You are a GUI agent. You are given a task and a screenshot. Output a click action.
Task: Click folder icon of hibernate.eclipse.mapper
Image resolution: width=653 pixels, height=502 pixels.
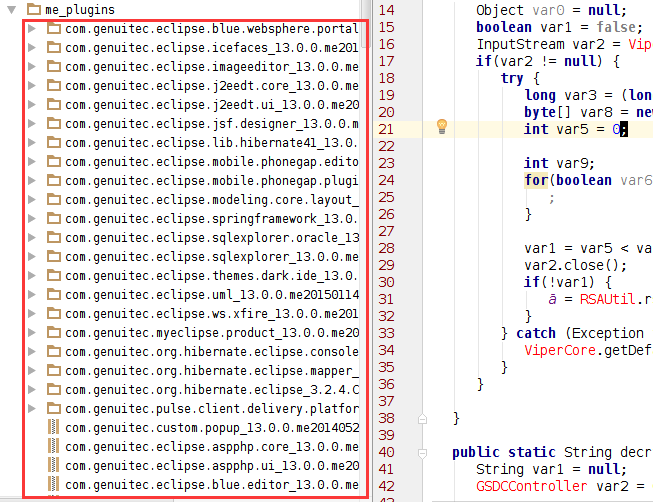pos(54,370)
